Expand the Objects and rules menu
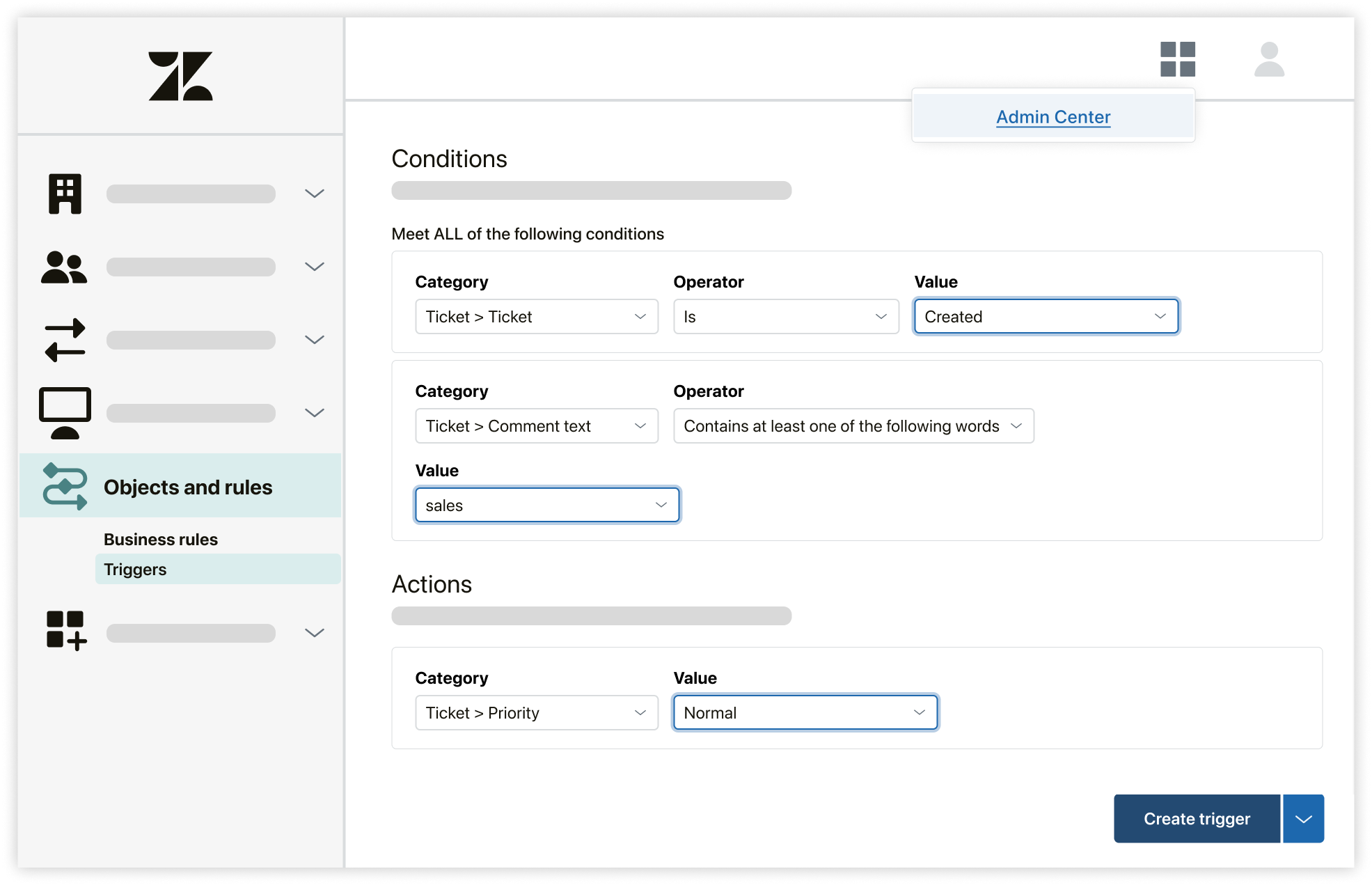 [x=186, y=487]
